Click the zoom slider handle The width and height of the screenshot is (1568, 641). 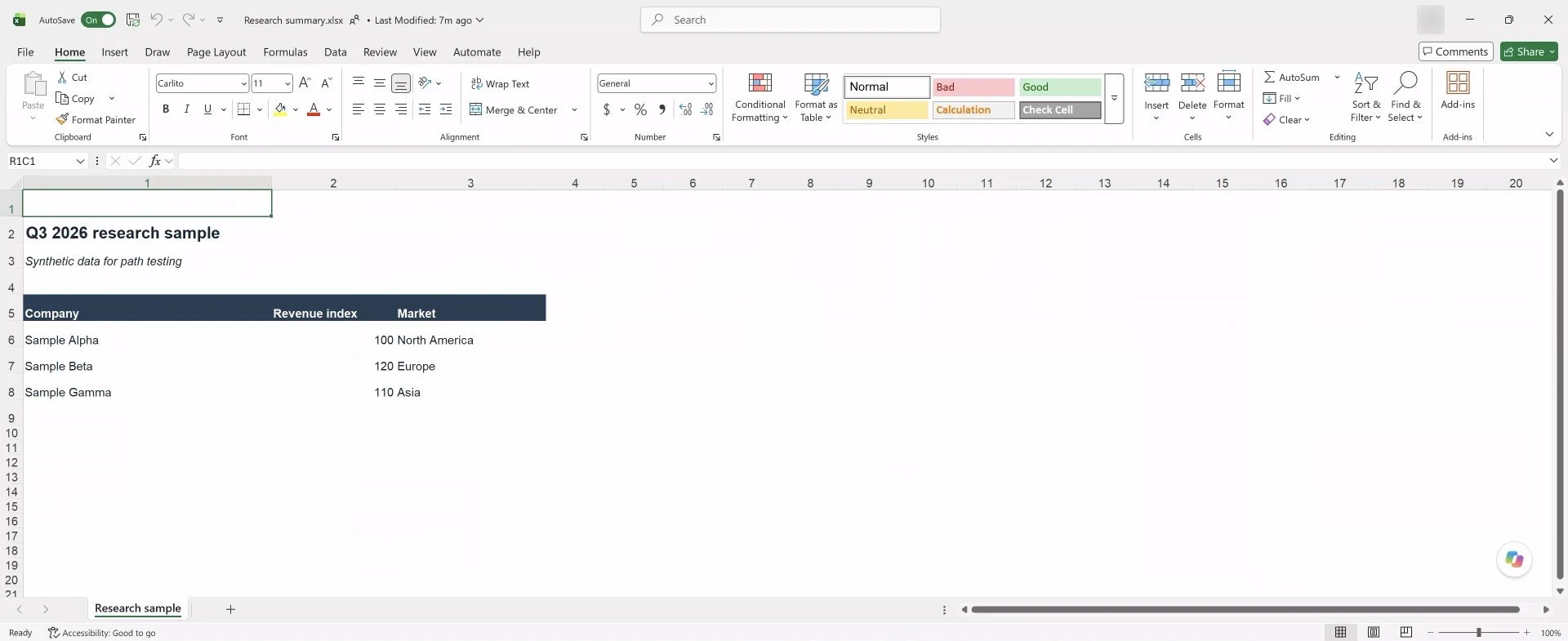pos(1478,632)
